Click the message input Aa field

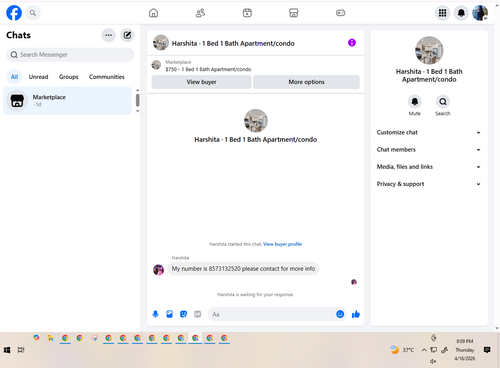click(272, 314)
